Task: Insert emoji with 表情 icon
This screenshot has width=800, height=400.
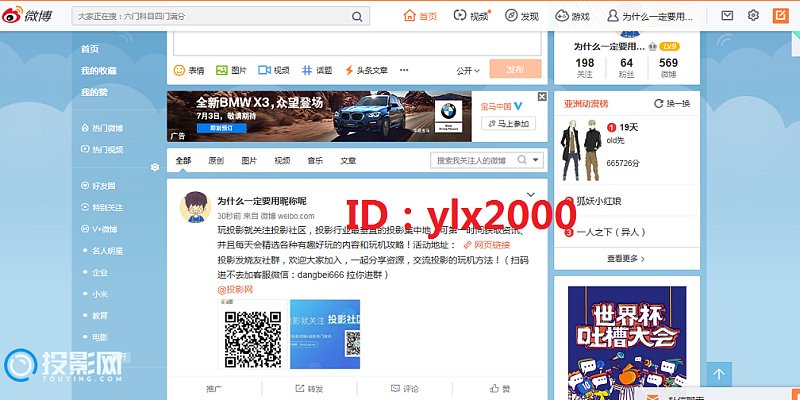Action: 189,70
